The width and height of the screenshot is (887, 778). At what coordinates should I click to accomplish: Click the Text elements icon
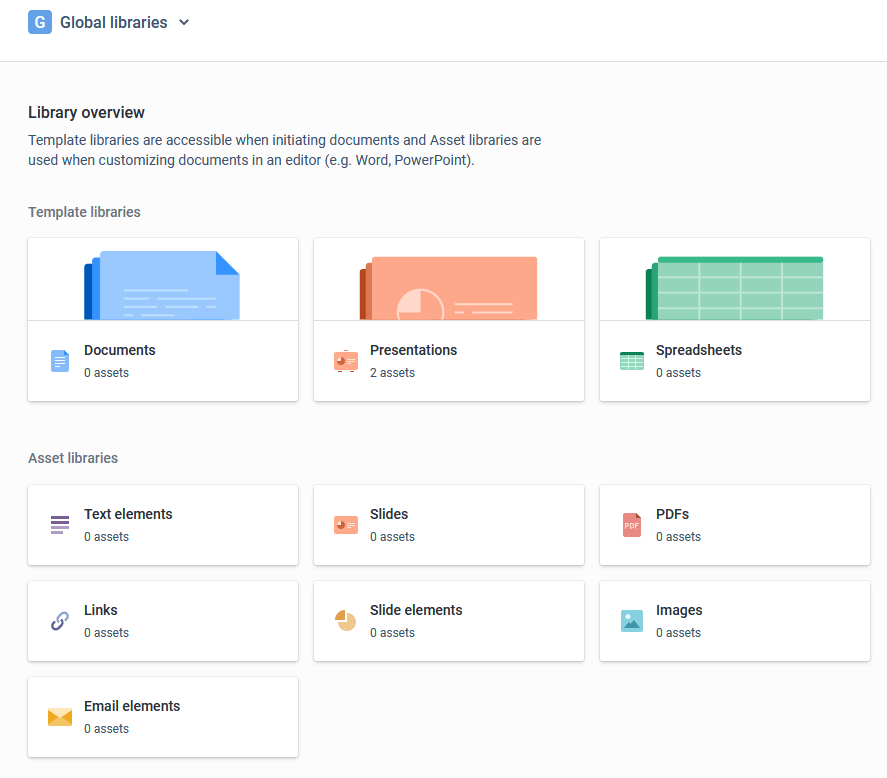59,524
